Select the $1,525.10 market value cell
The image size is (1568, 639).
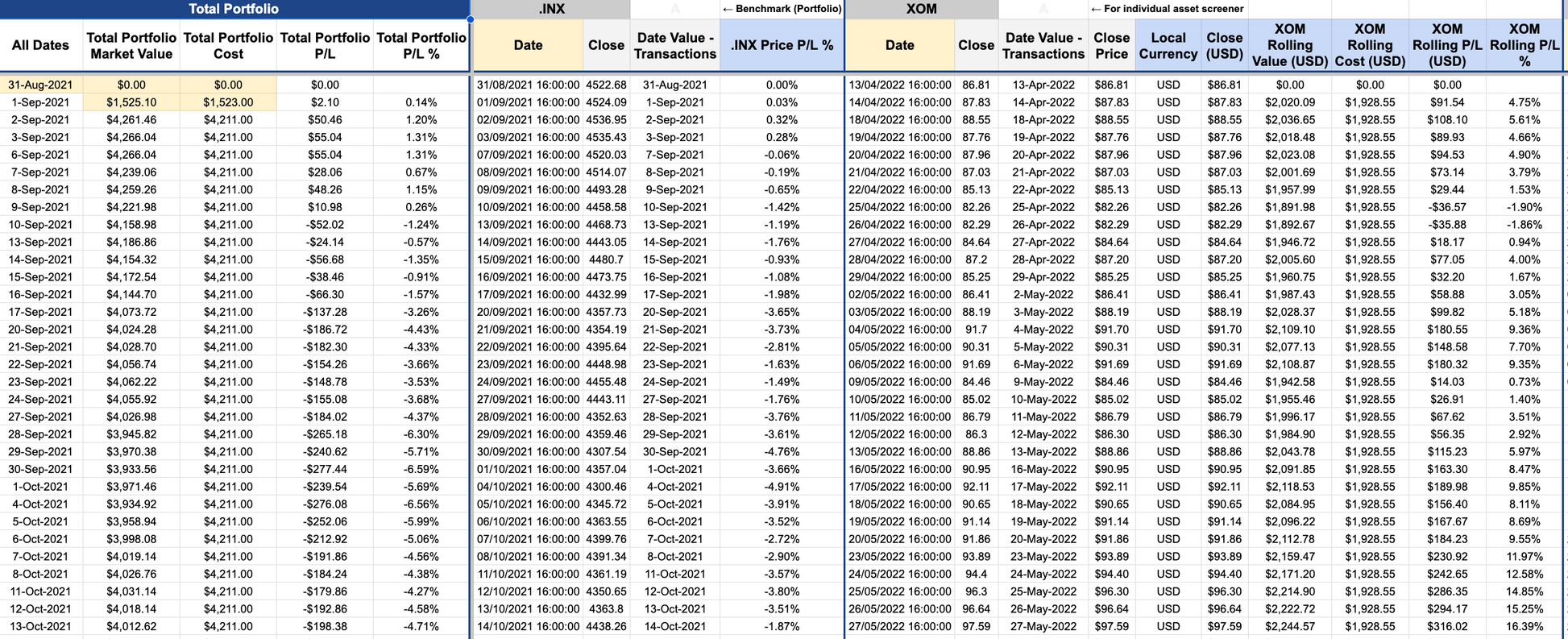coord(131,102)
